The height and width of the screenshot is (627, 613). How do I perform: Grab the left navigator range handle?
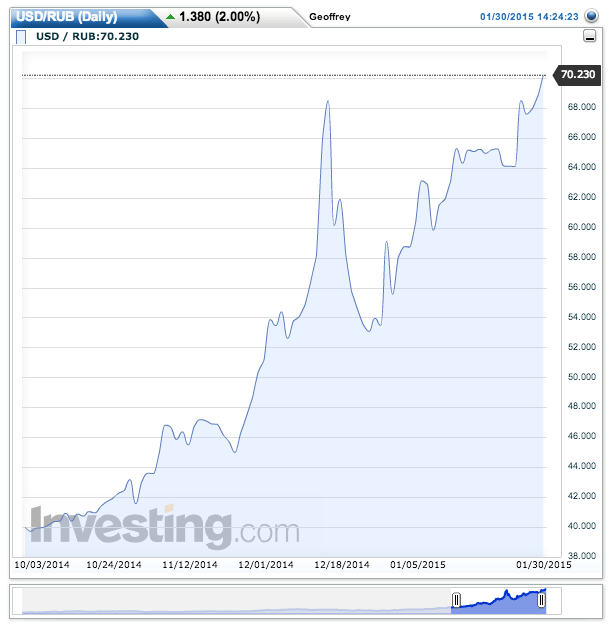[456, 600]
